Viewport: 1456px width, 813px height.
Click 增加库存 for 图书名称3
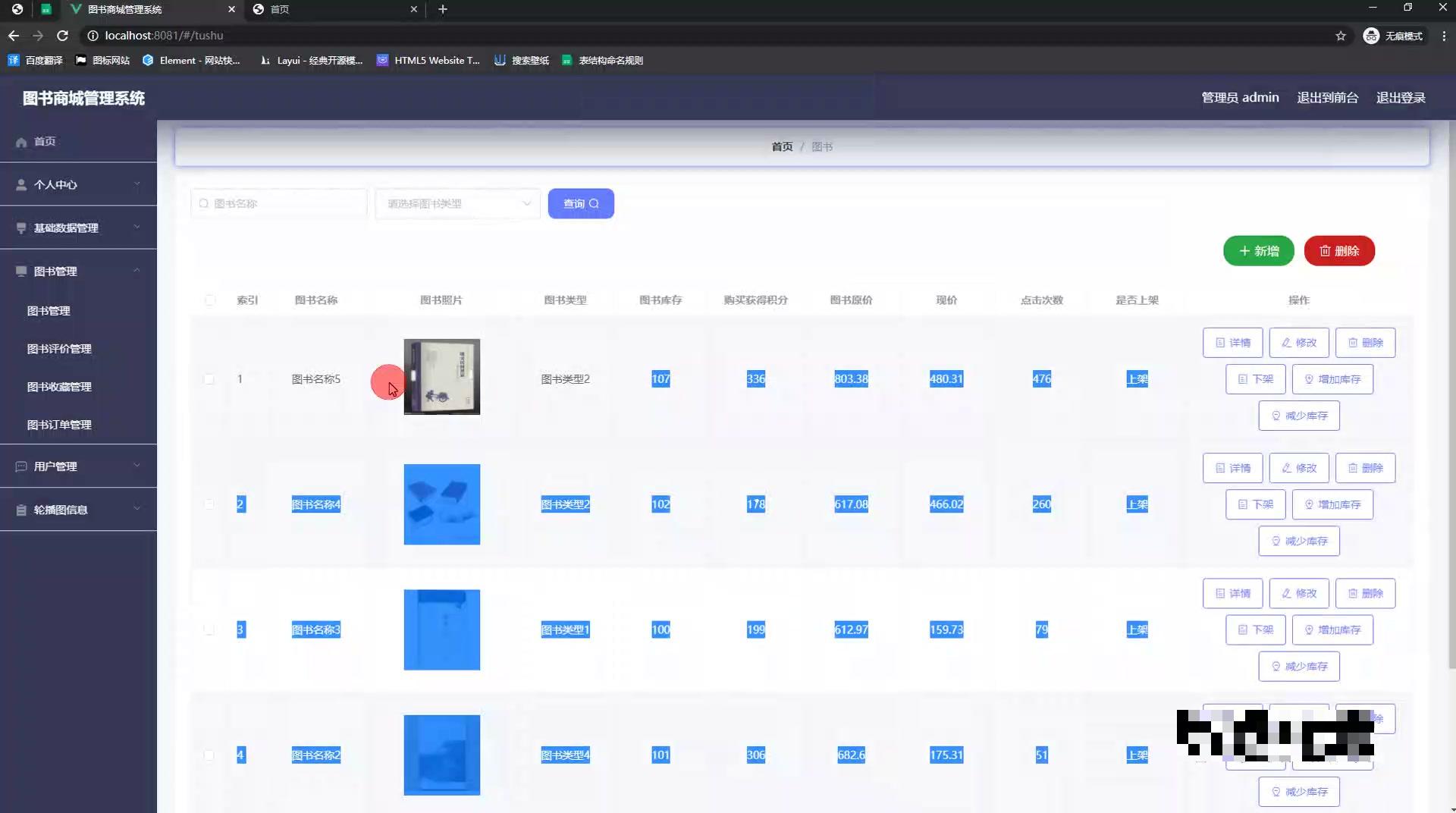1332,629
